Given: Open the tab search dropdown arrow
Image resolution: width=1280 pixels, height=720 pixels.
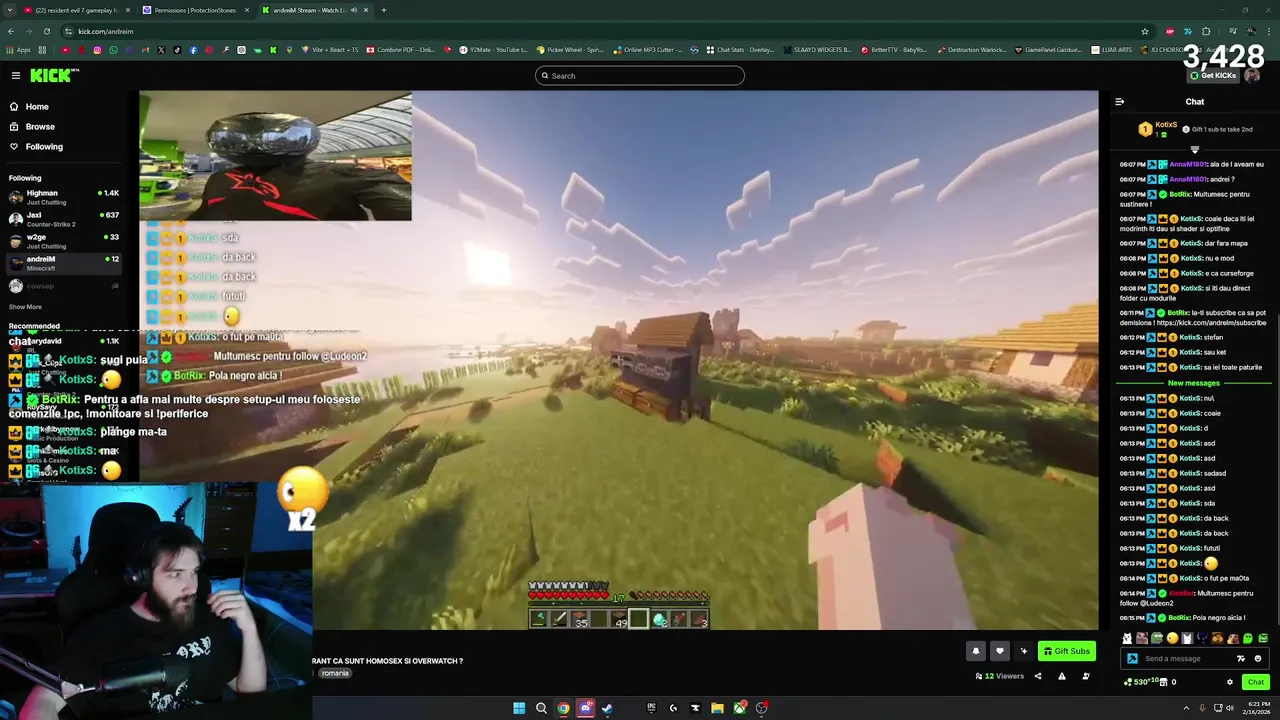Looking at the screenshot, I should coord(9,10).
